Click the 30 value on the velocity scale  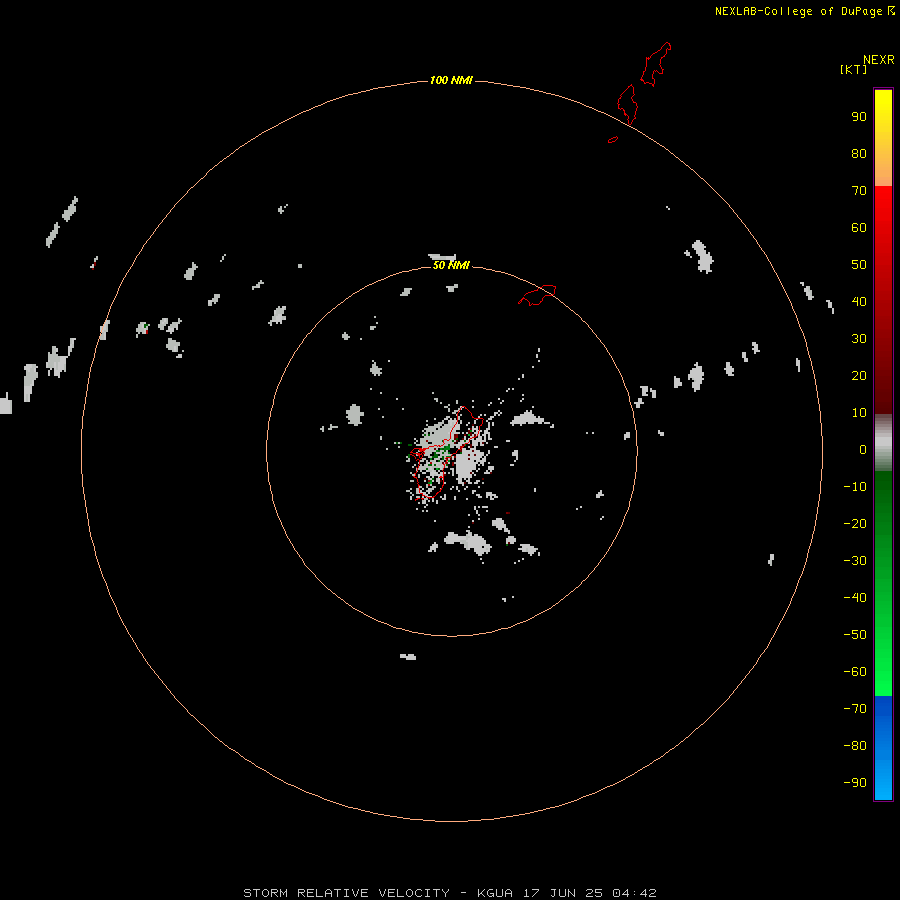tap(859, 339)
